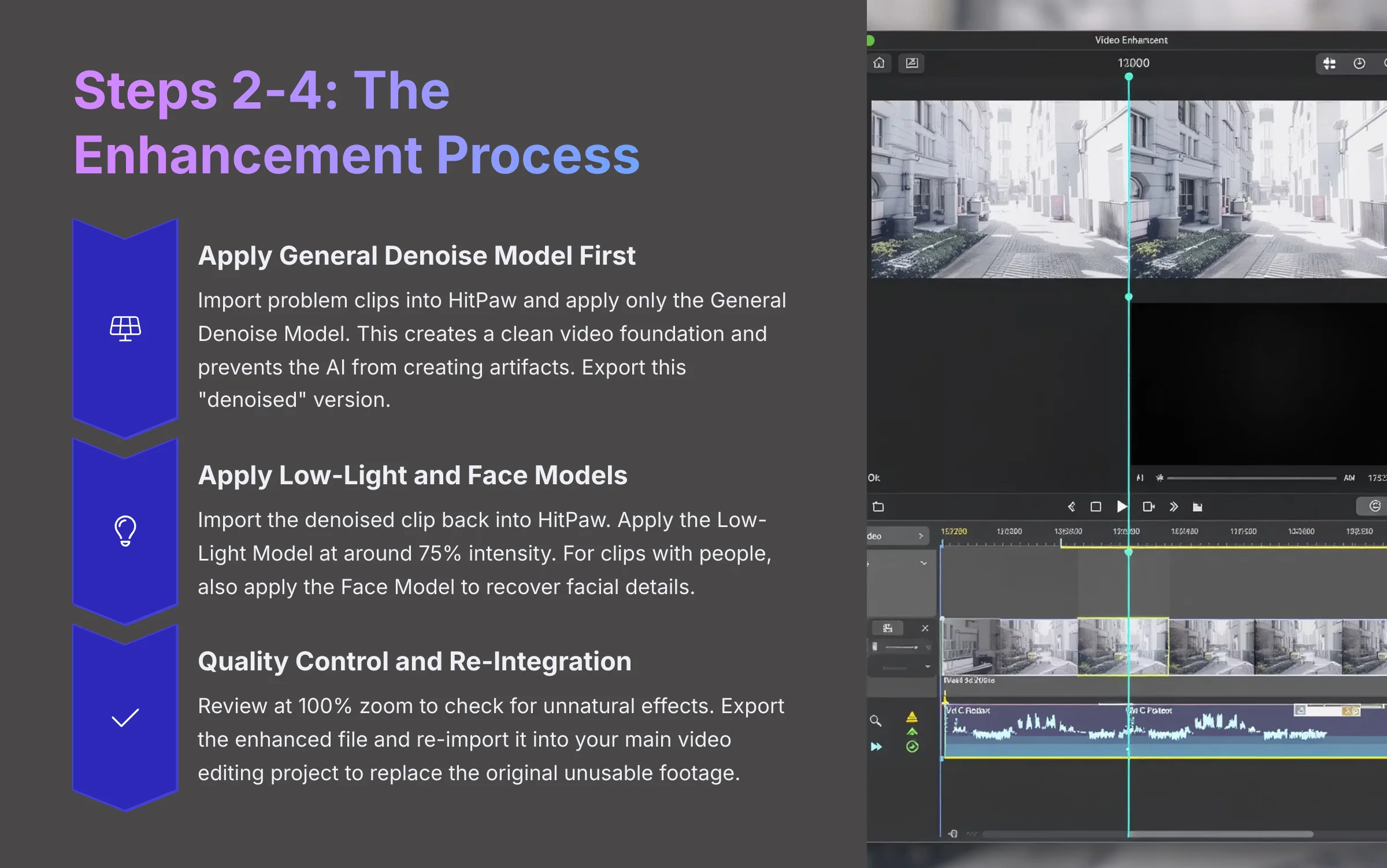Click the teal playhead marker on the timeline ruler
Screen dimensions: 1387x868
[1128, 552]
